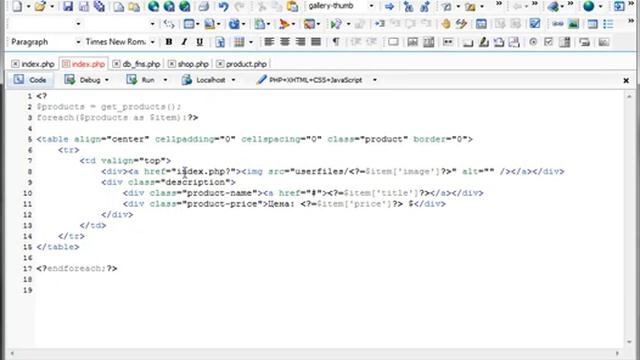Click the New document icon
Screen dimensions: 640x360
[x=17, y=6]
